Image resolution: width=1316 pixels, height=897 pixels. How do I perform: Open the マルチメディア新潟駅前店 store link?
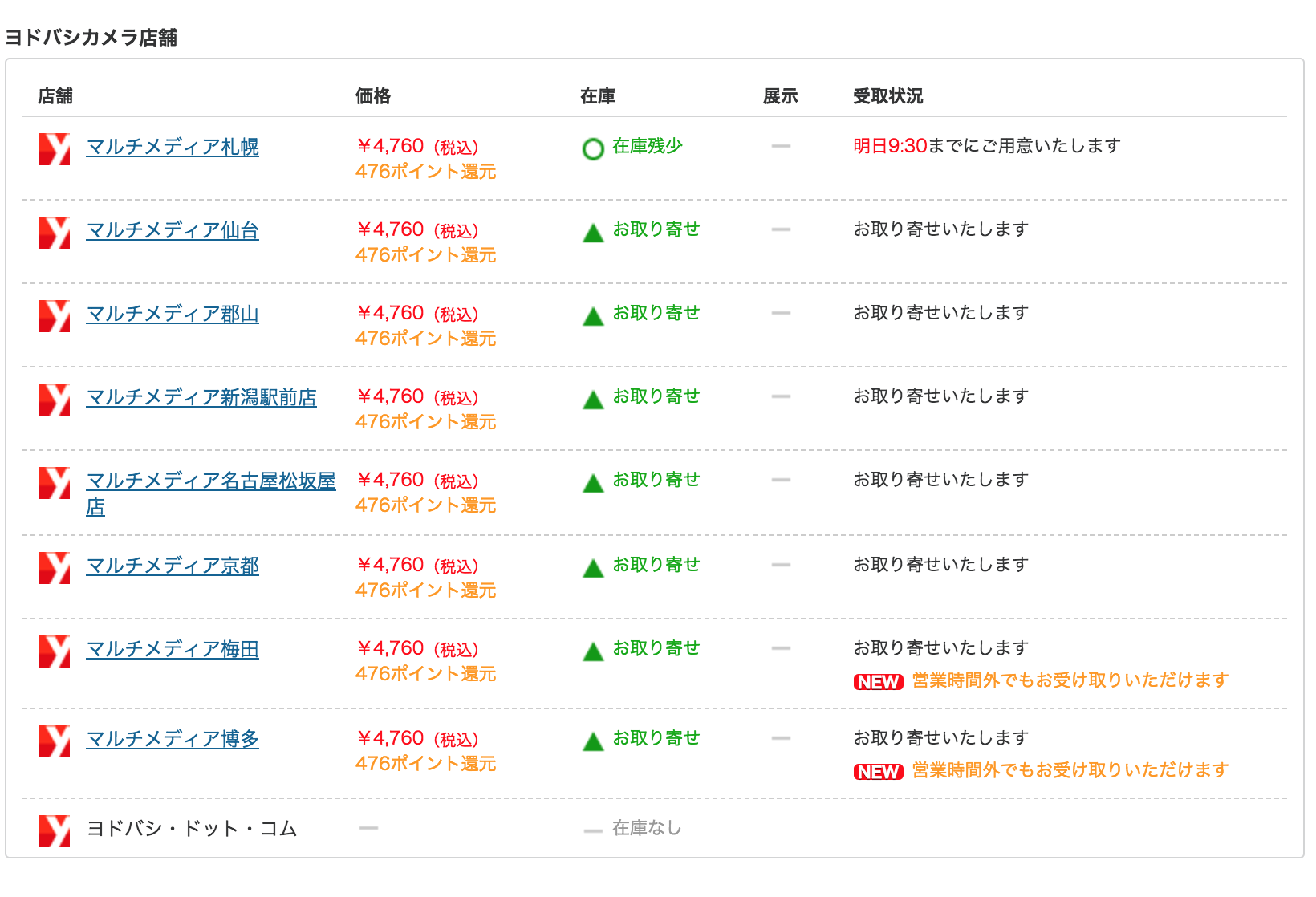tap(201, 397)
